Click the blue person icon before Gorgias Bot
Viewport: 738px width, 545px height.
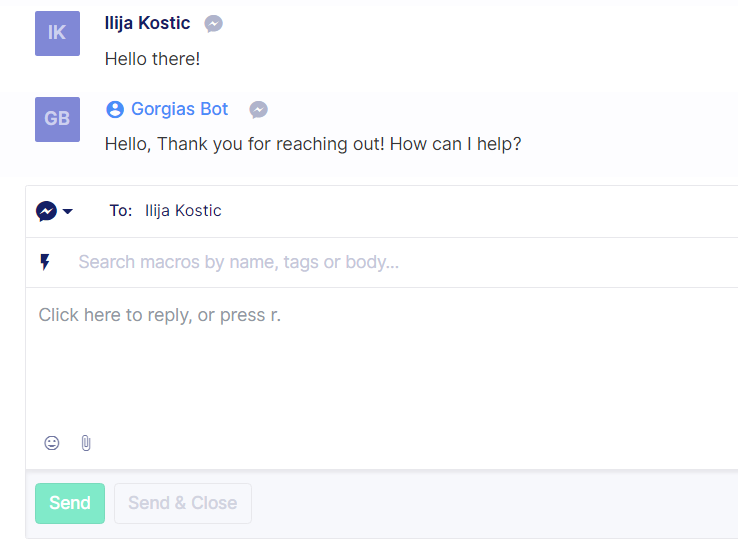click(115, 109)
